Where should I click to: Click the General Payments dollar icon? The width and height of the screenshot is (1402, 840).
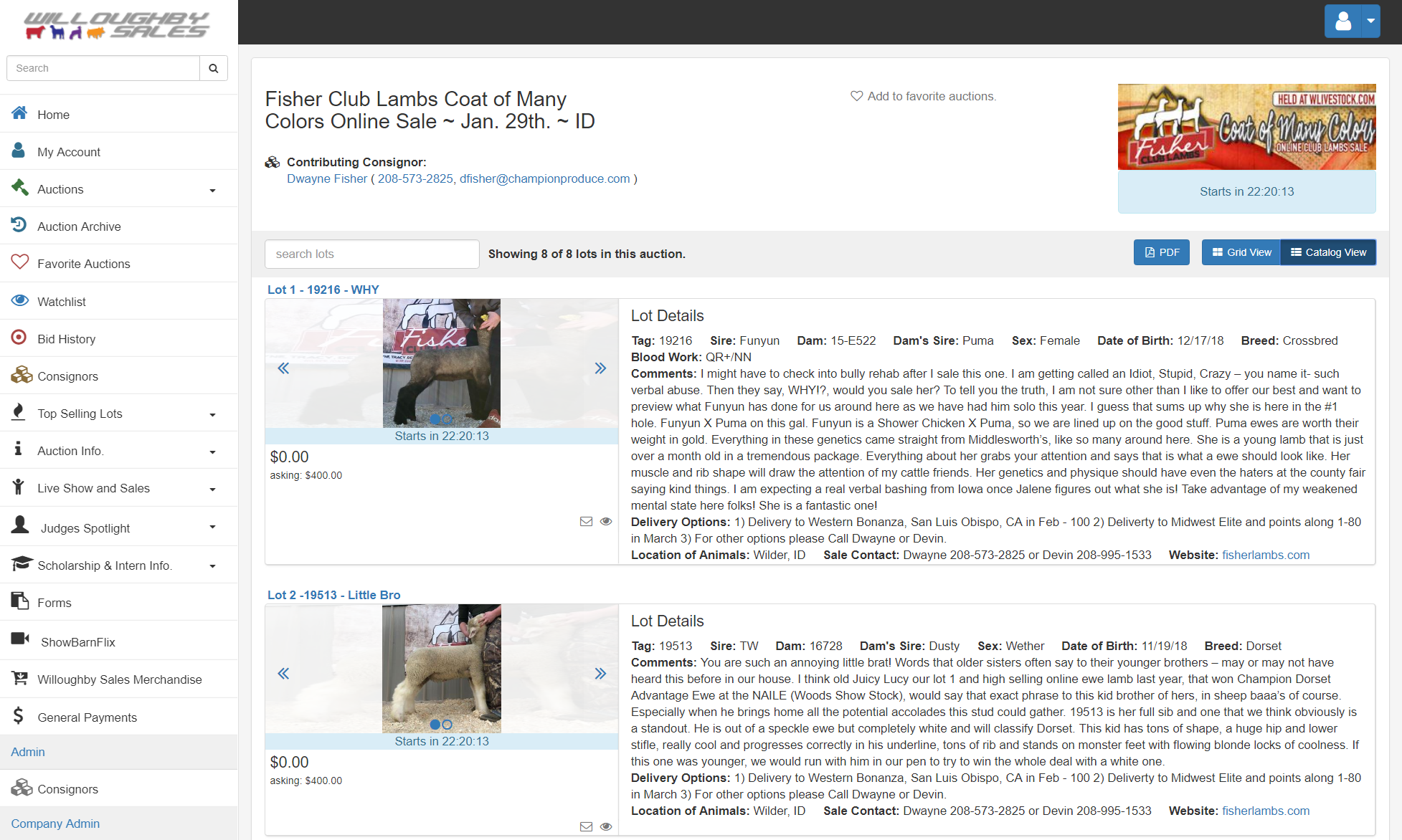click(x=19, y=716)
